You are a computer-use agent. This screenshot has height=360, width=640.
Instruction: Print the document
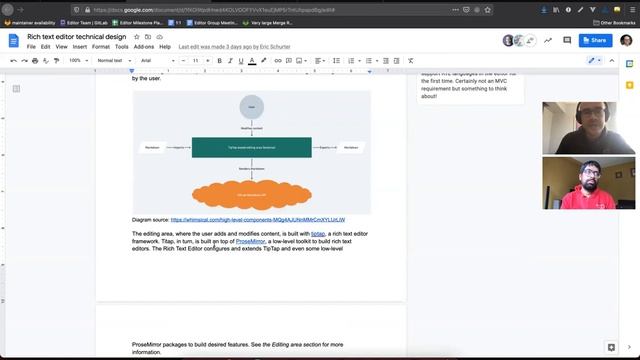(x=35, y=61)
